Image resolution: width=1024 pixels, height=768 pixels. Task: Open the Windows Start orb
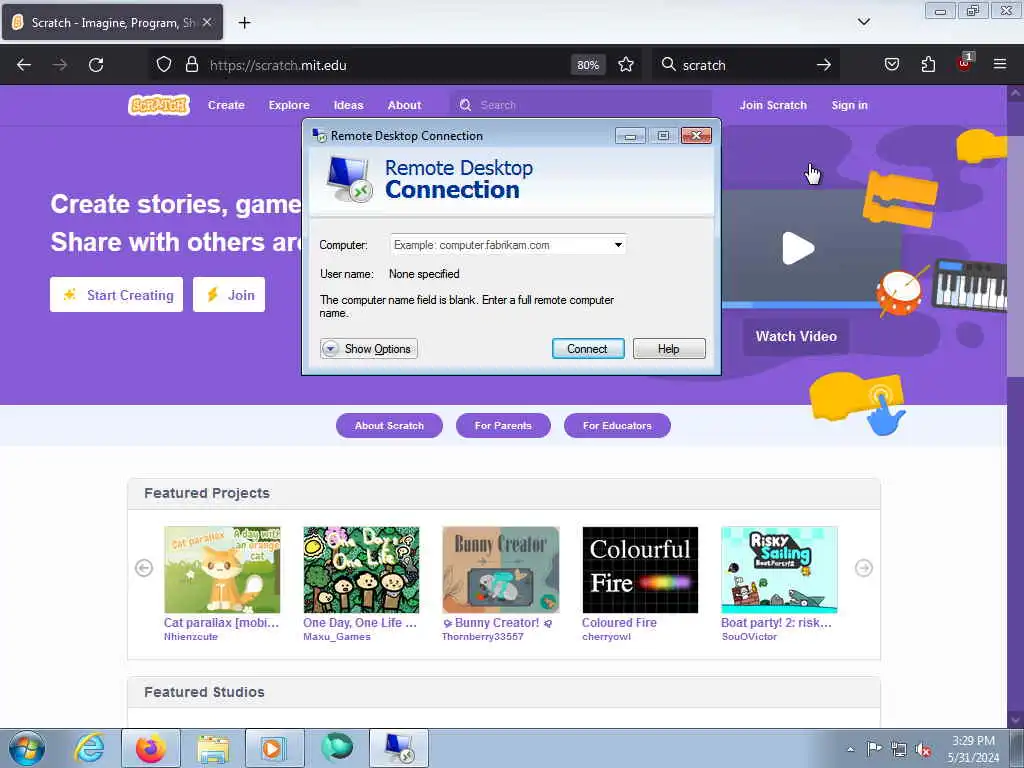pyautogui.click(x=27, y=748)
